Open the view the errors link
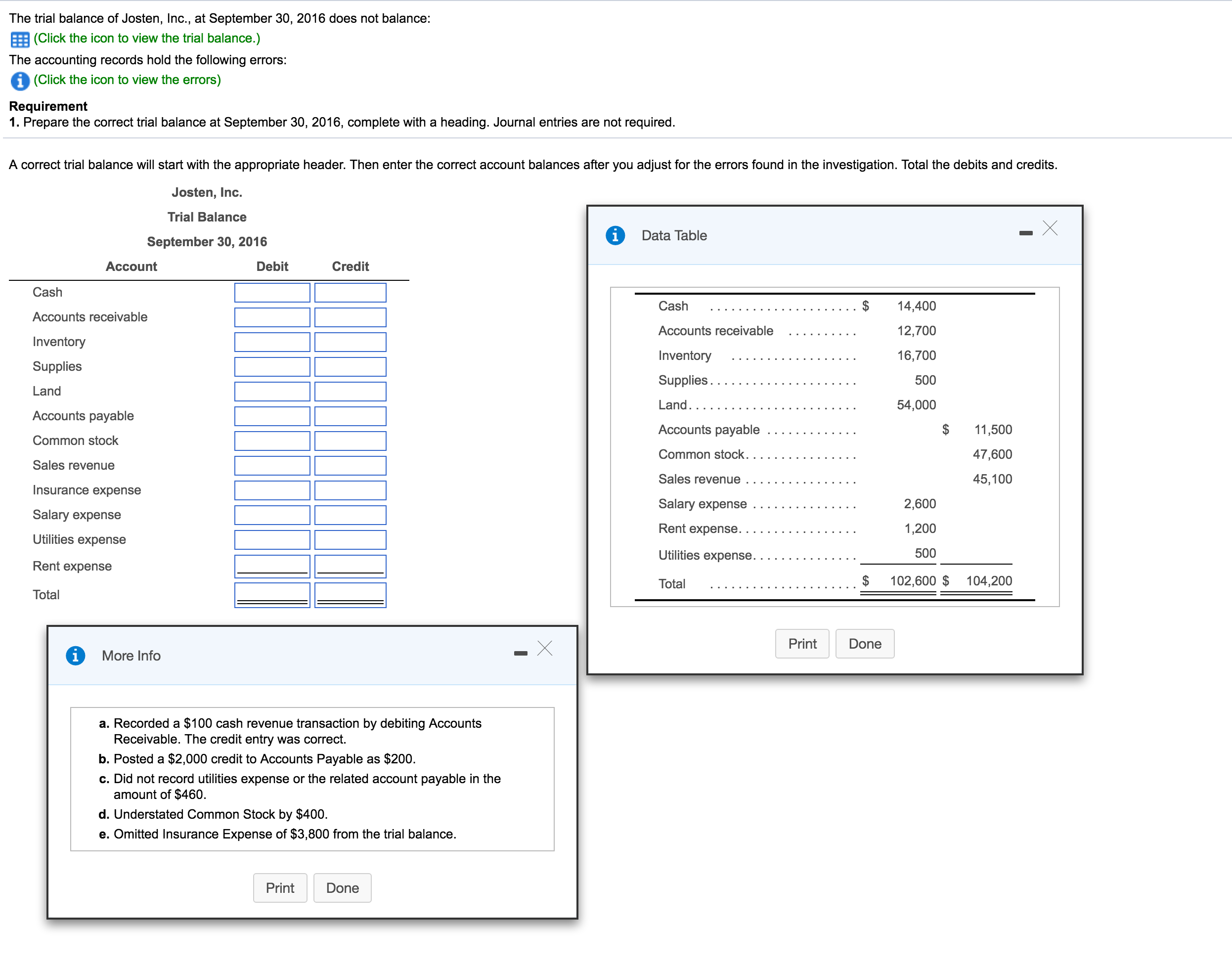 (127, 80)
